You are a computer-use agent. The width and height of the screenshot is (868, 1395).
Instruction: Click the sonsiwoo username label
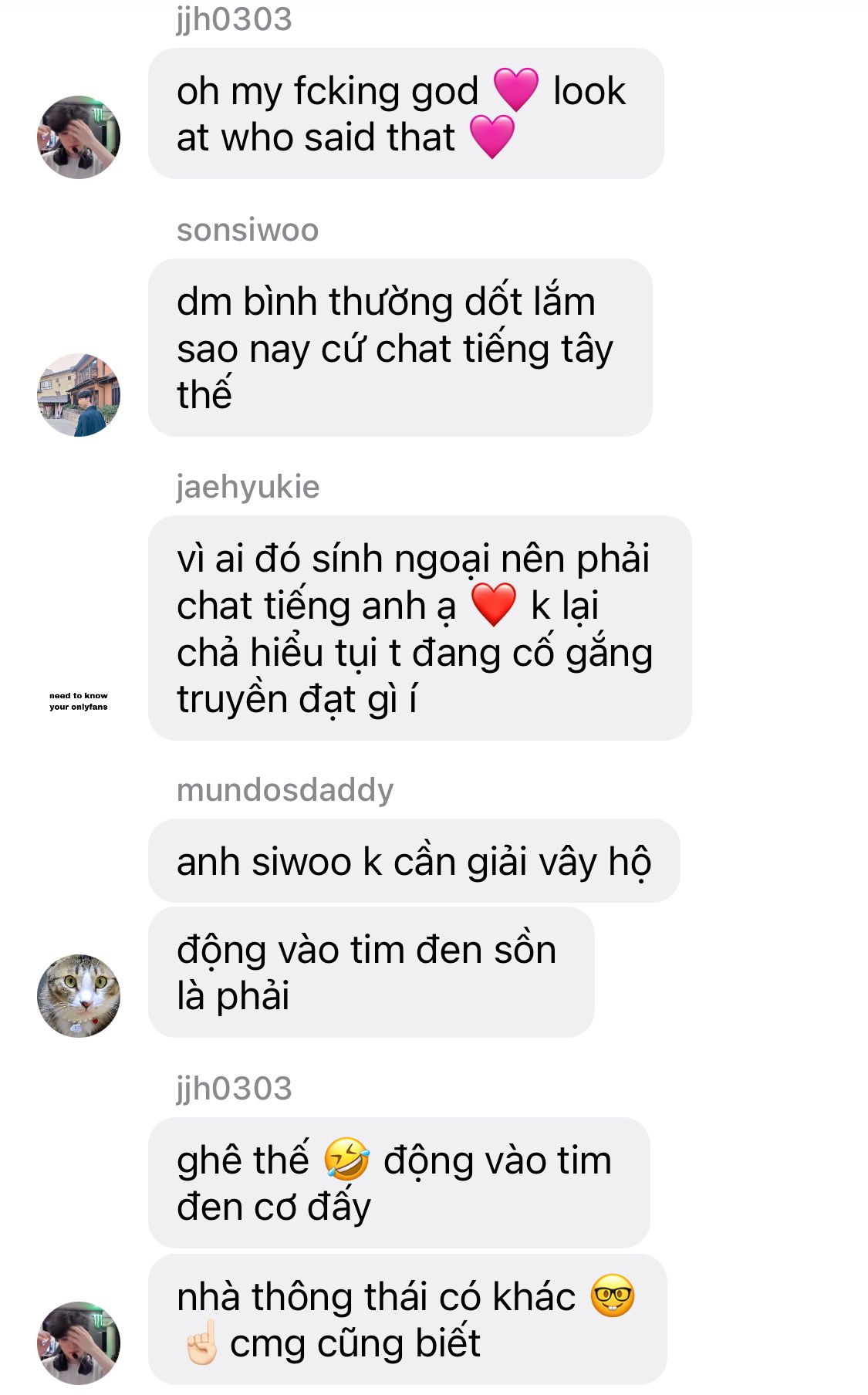tap(248, 230)
